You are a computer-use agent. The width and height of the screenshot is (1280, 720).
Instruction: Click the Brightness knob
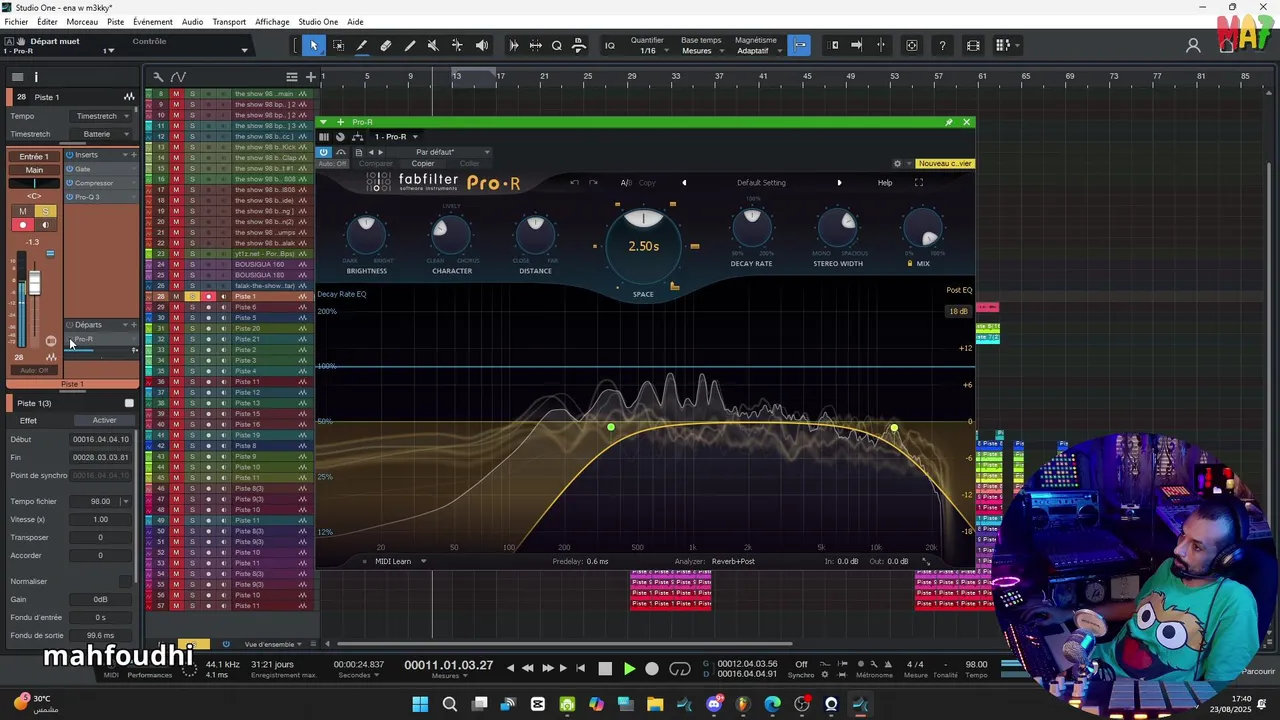366,235
